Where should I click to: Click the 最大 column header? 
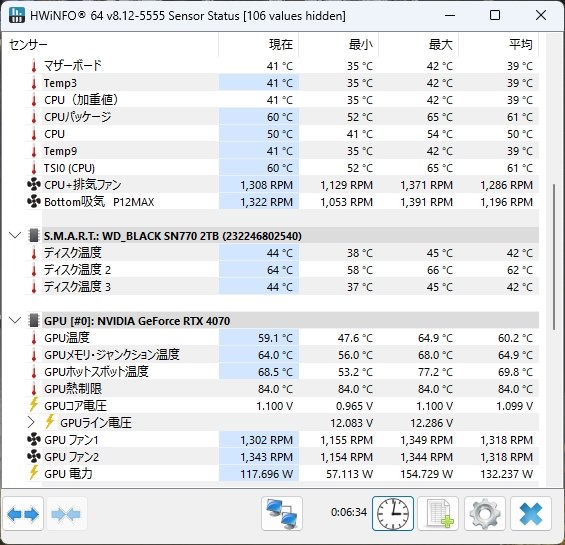pos(419,45)
